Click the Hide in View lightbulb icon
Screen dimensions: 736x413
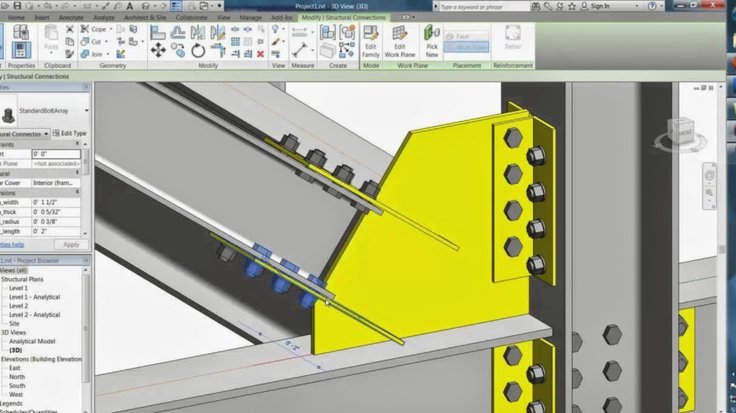[276, 30]
